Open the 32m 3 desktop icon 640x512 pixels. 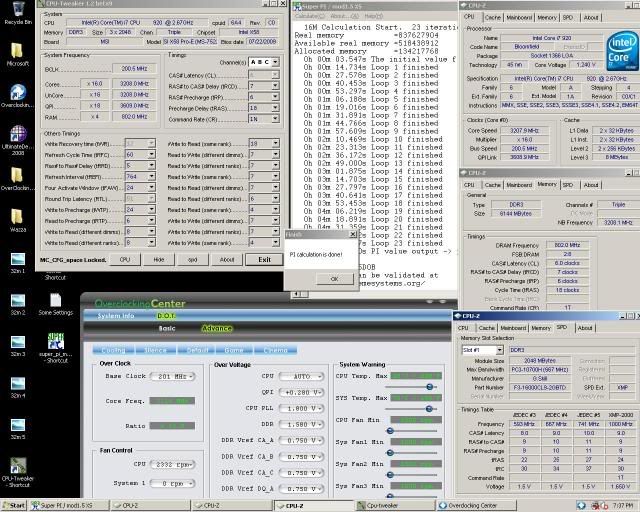[x=17, y=342]
